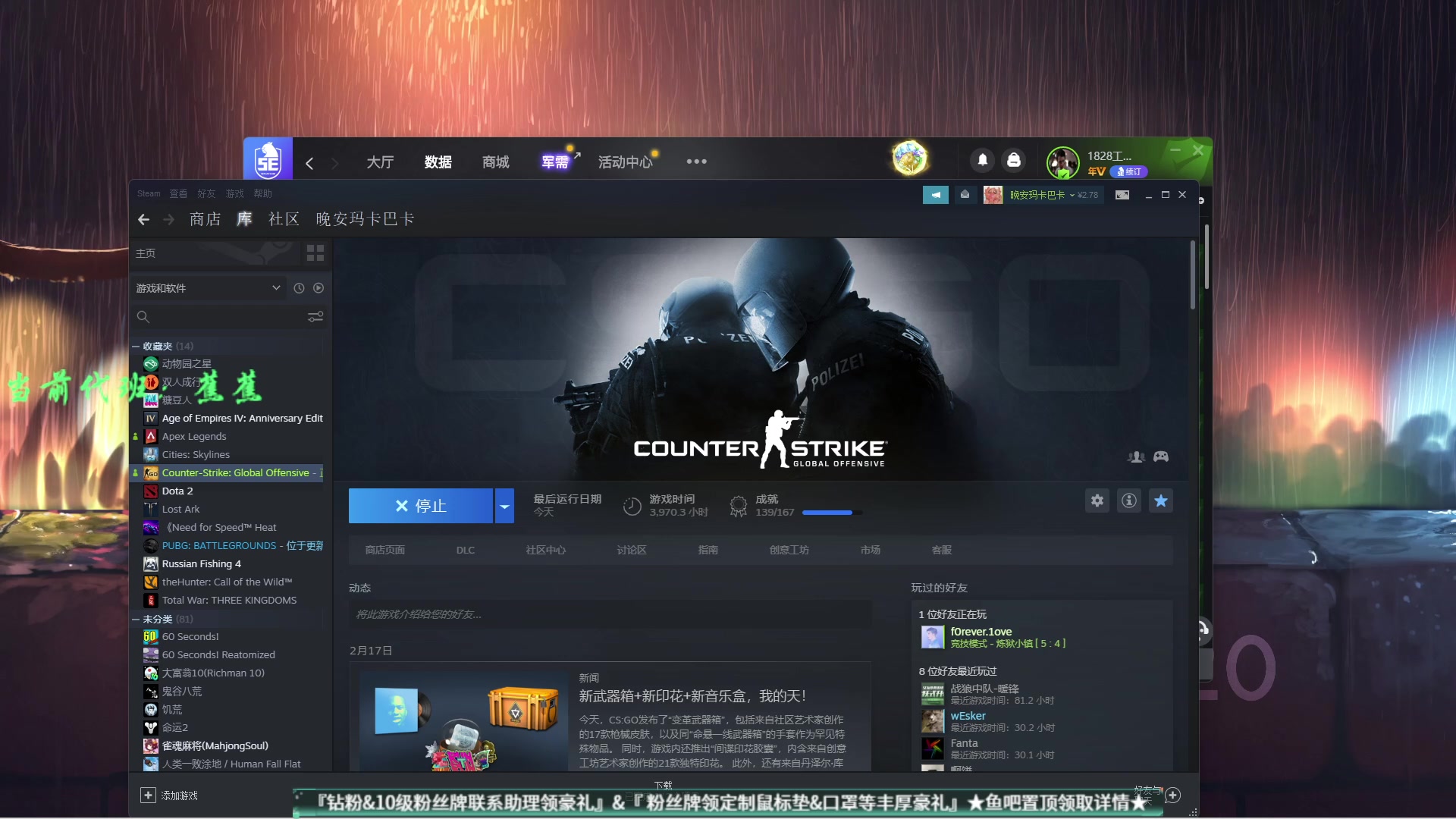
Task: Open the 5E military supply tab
Action: [x=555, y=162]
